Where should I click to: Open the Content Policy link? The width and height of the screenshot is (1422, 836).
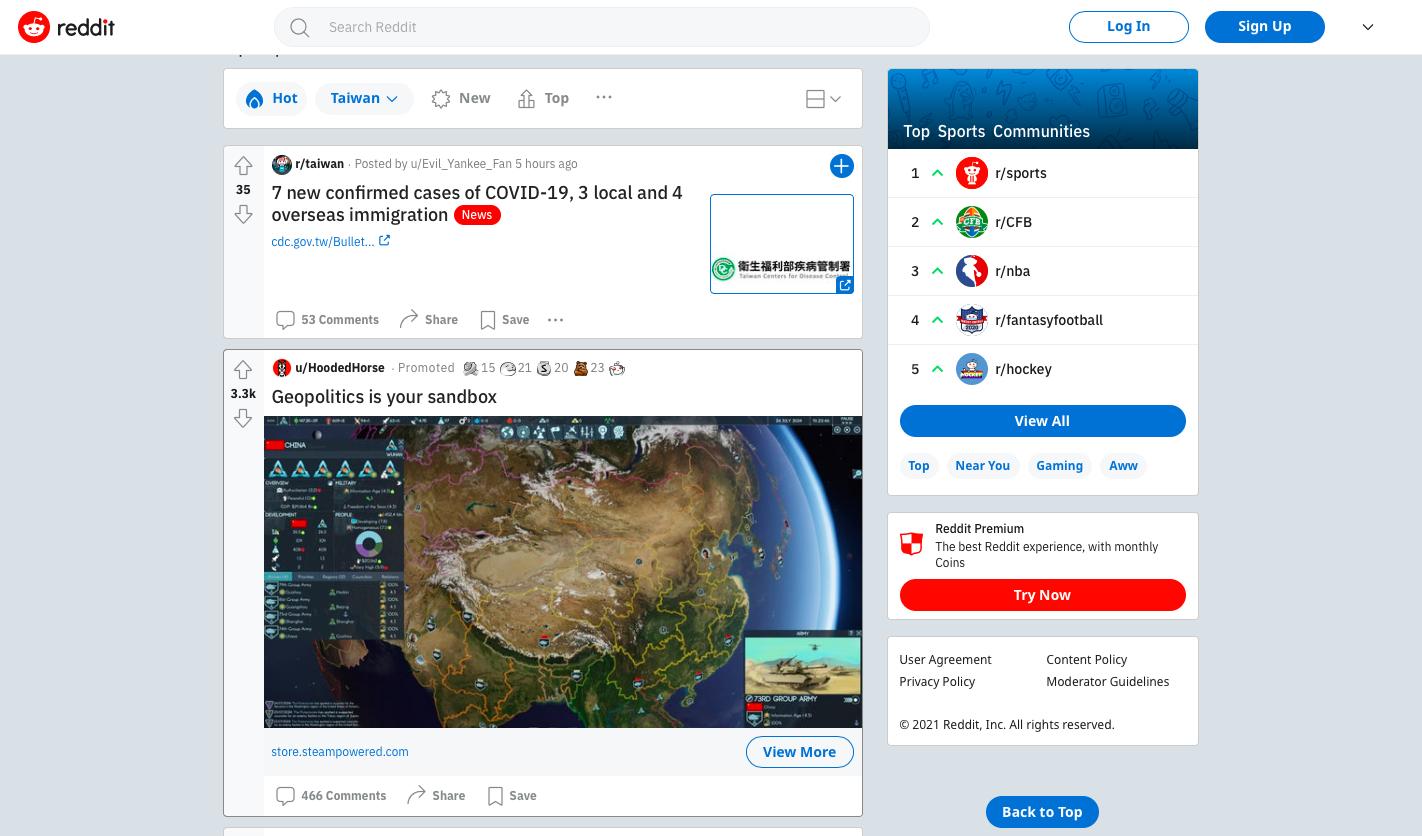tap(1087, 660)
